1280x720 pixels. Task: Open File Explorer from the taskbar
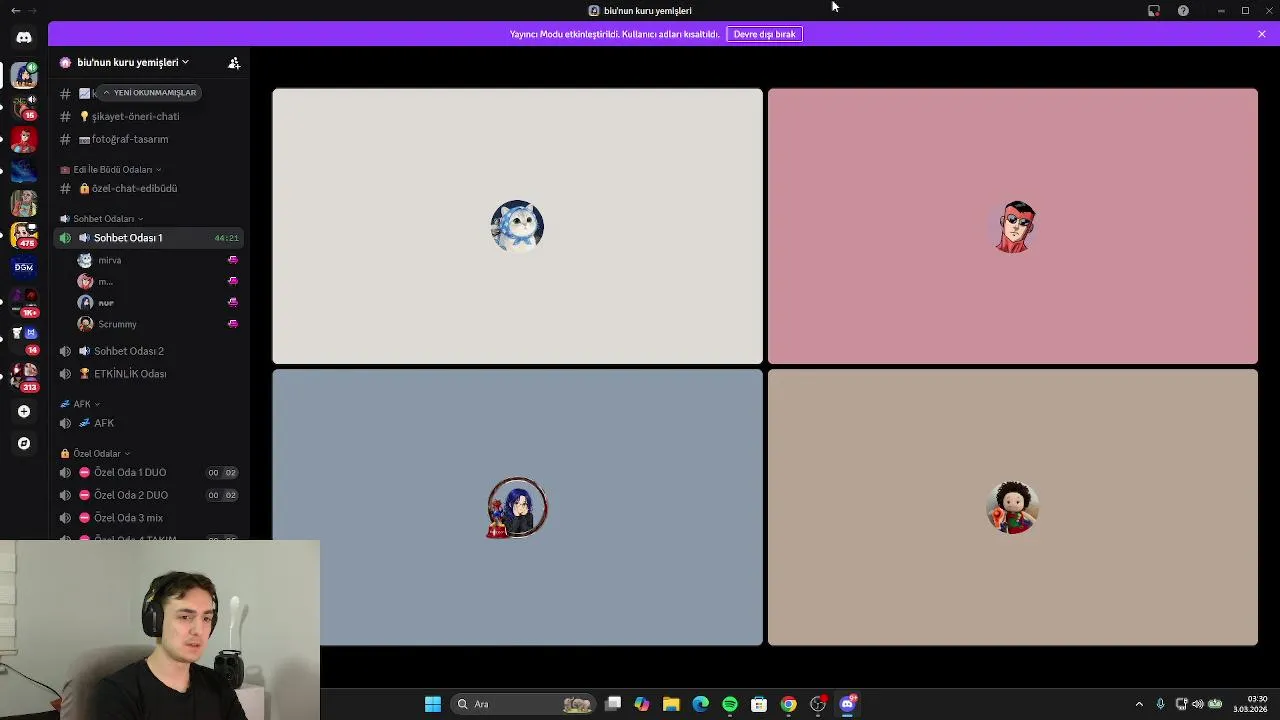[671, 704]
